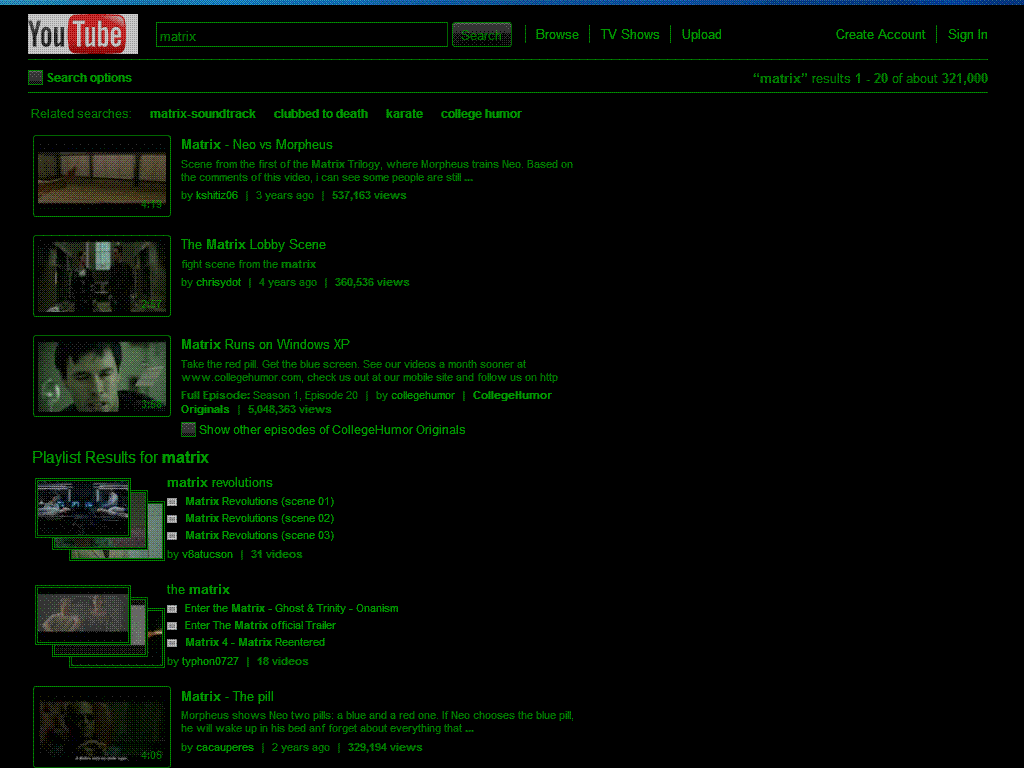Screen dimensions: 1024x768
Task: Open matrix revolutions playlist thumbnail
Action: pyautogui.click(x=99, y=519)
